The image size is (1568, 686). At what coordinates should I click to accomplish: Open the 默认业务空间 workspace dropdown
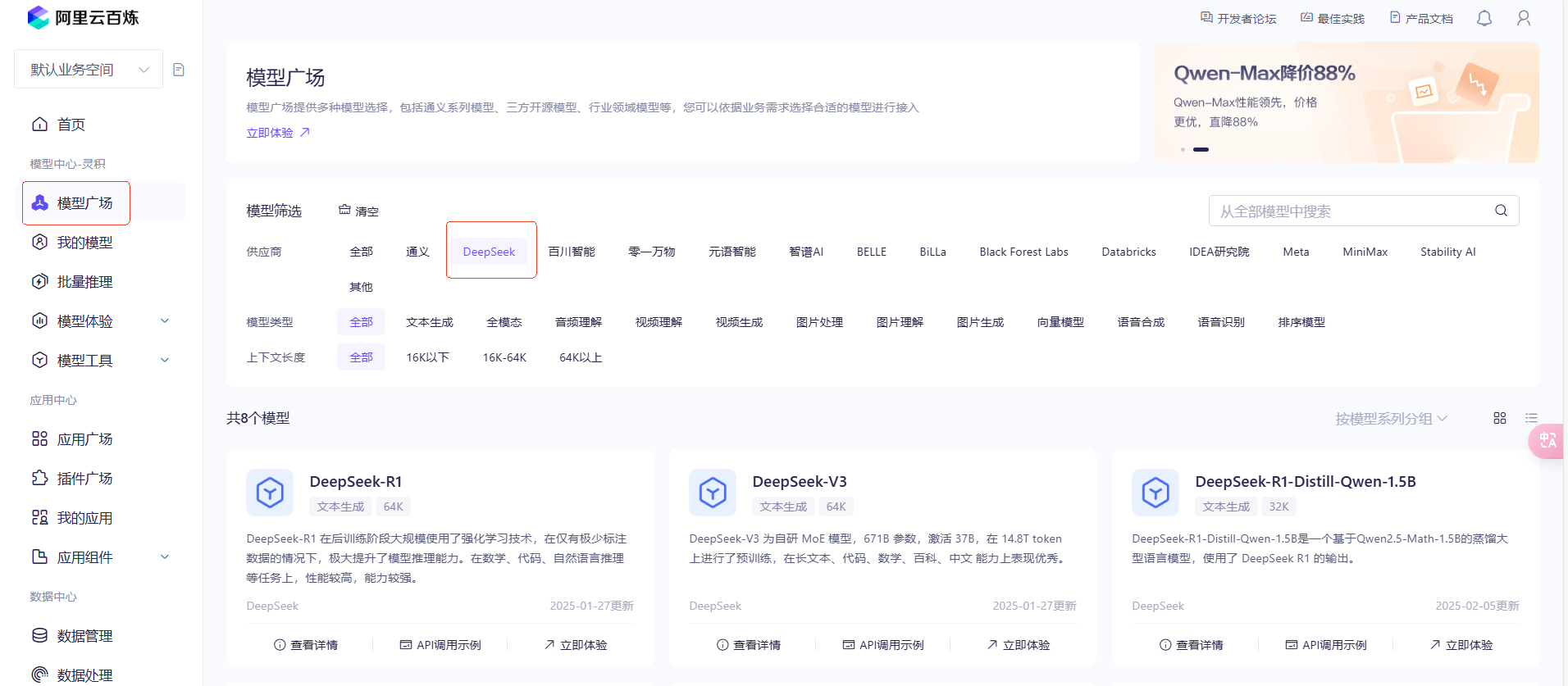89,70
